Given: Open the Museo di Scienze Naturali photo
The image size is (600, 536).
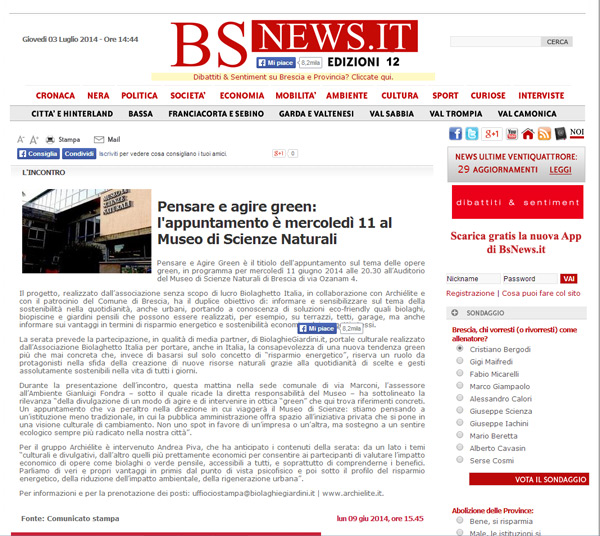Looking at the screenshot, I should tap(86, 231).
